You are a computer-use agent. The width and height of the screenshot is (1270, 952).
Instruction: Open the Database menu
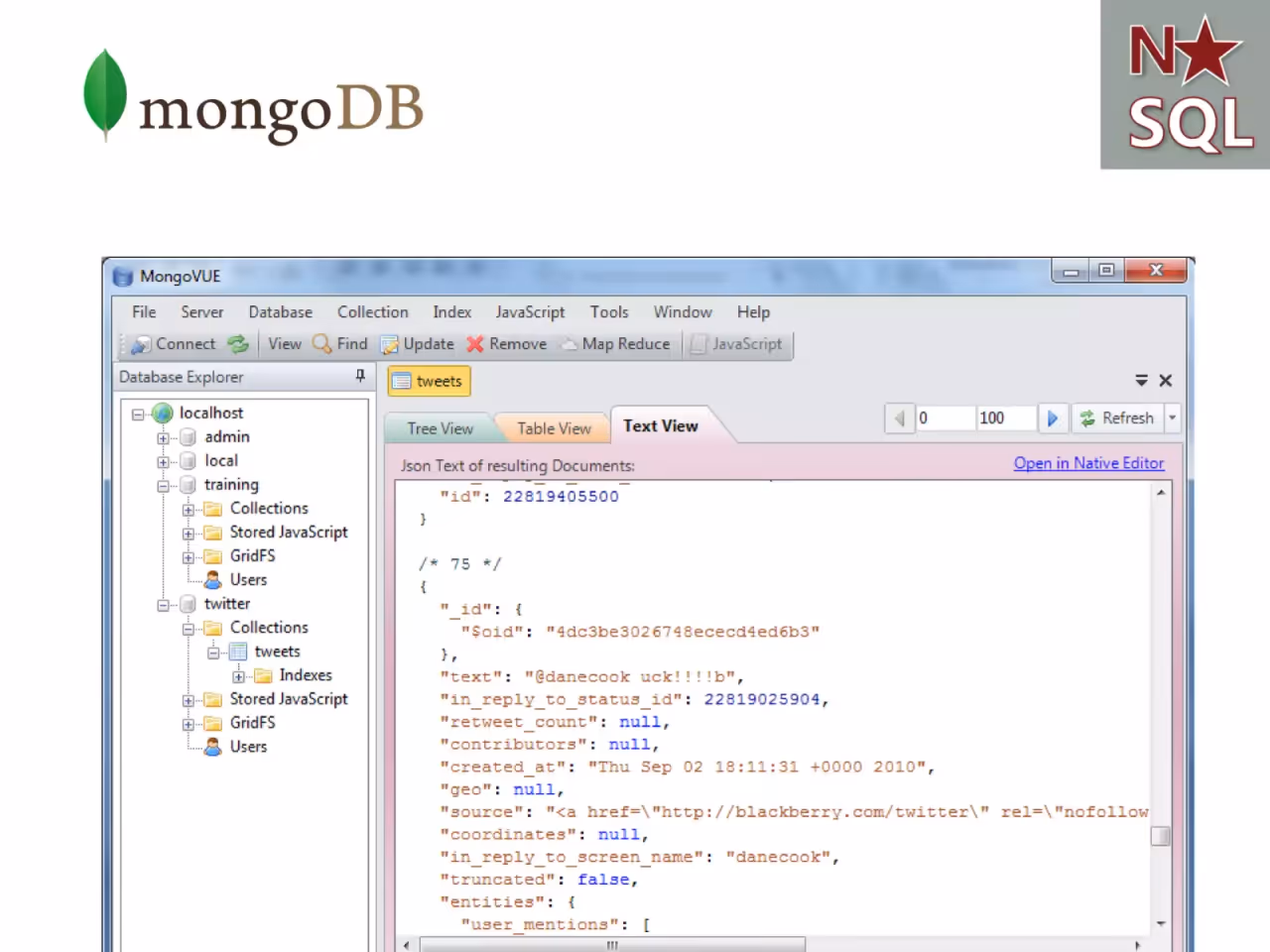[x=280, y=311]
